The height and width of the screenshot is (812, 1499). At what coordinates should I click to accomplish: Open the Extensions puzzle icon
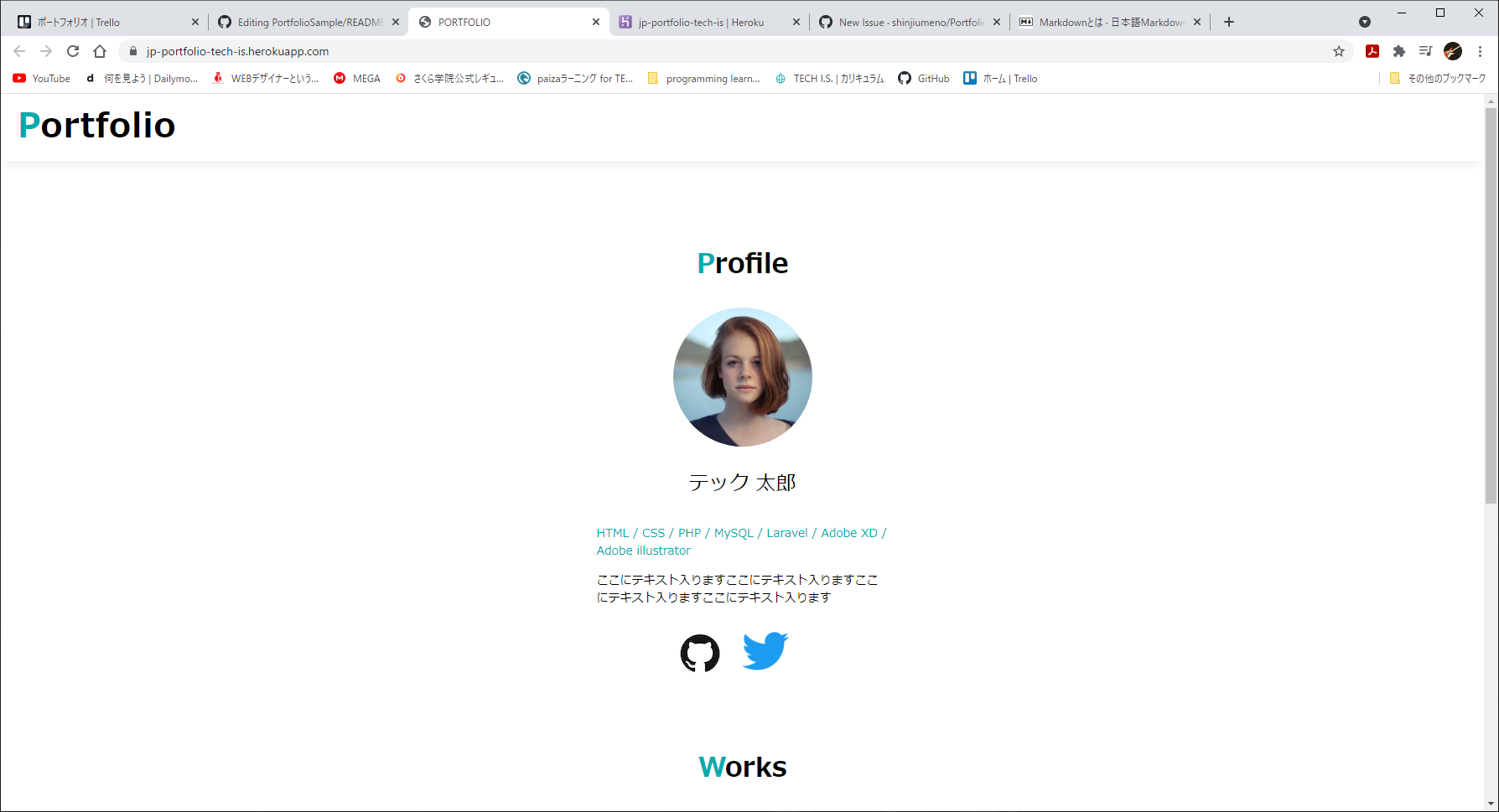point(1399,51)
